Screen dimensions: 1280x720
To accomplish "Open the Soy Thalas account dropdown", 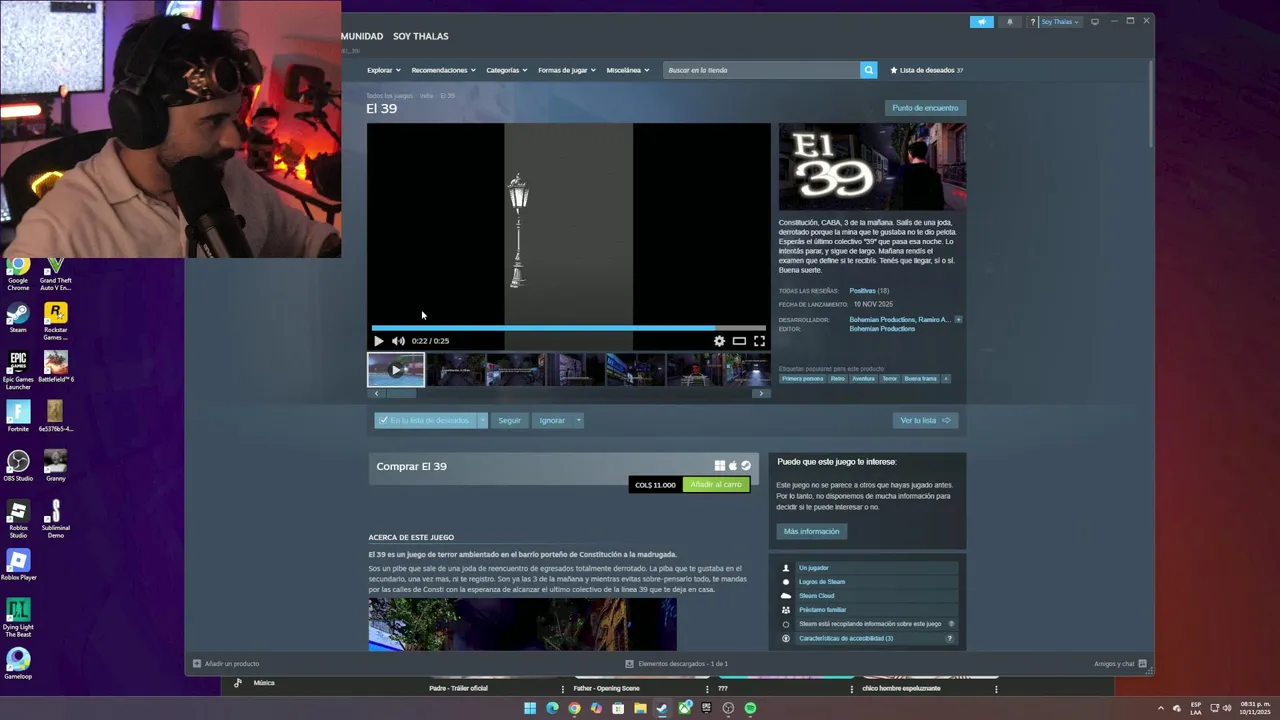I will pos(1060,22).
